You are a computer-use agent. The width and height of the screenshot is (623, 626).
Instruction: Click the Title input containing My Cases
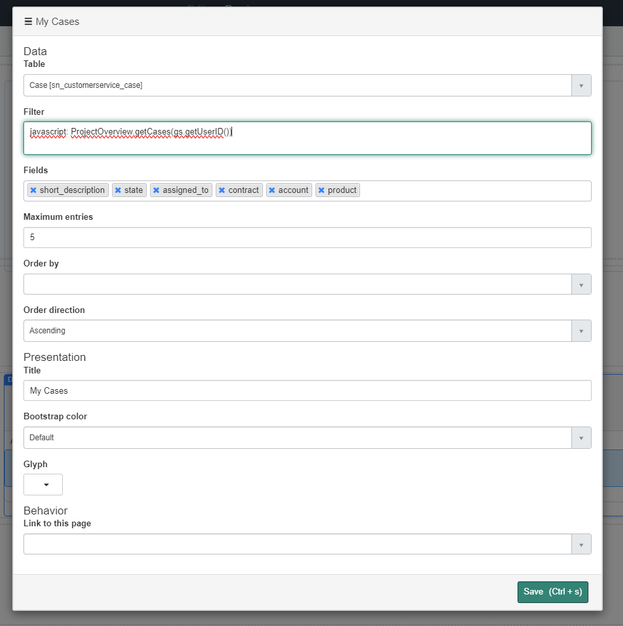[308, 390]
